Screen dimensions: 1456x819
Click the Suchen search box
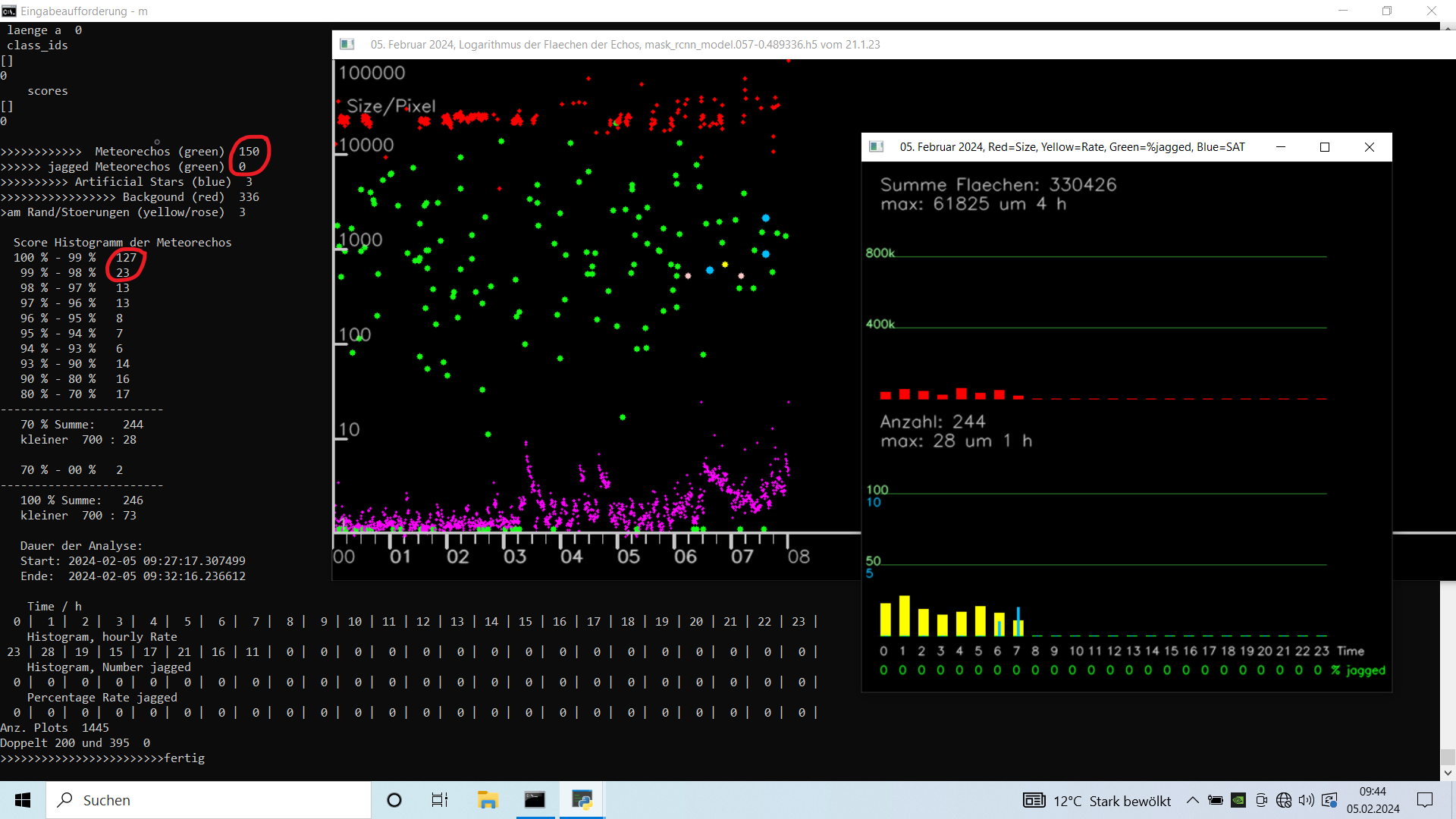[209, 800]
